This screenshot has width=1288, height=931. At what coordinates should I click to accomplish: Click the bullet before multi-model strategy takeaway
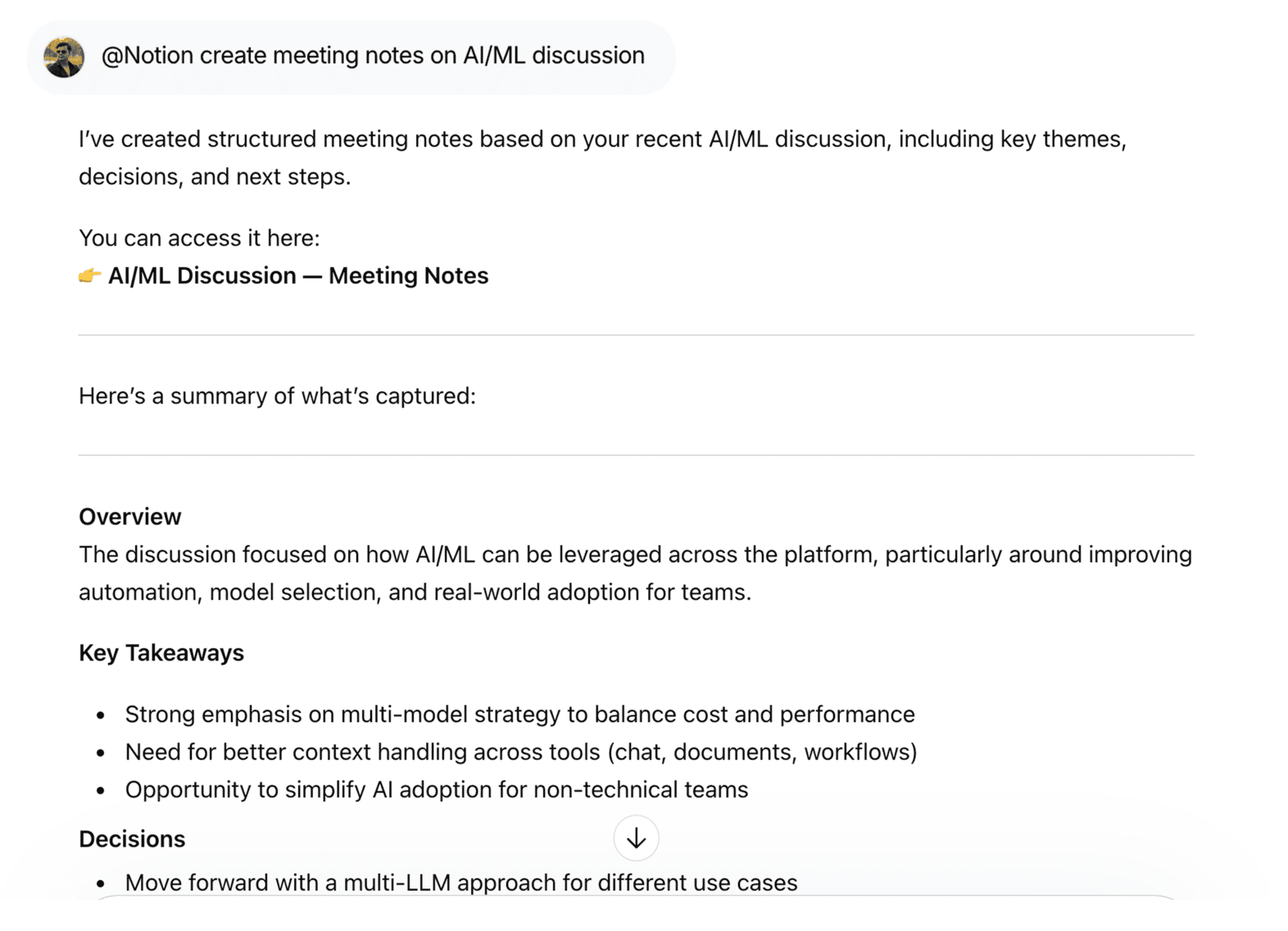click(x=99, y=715)
